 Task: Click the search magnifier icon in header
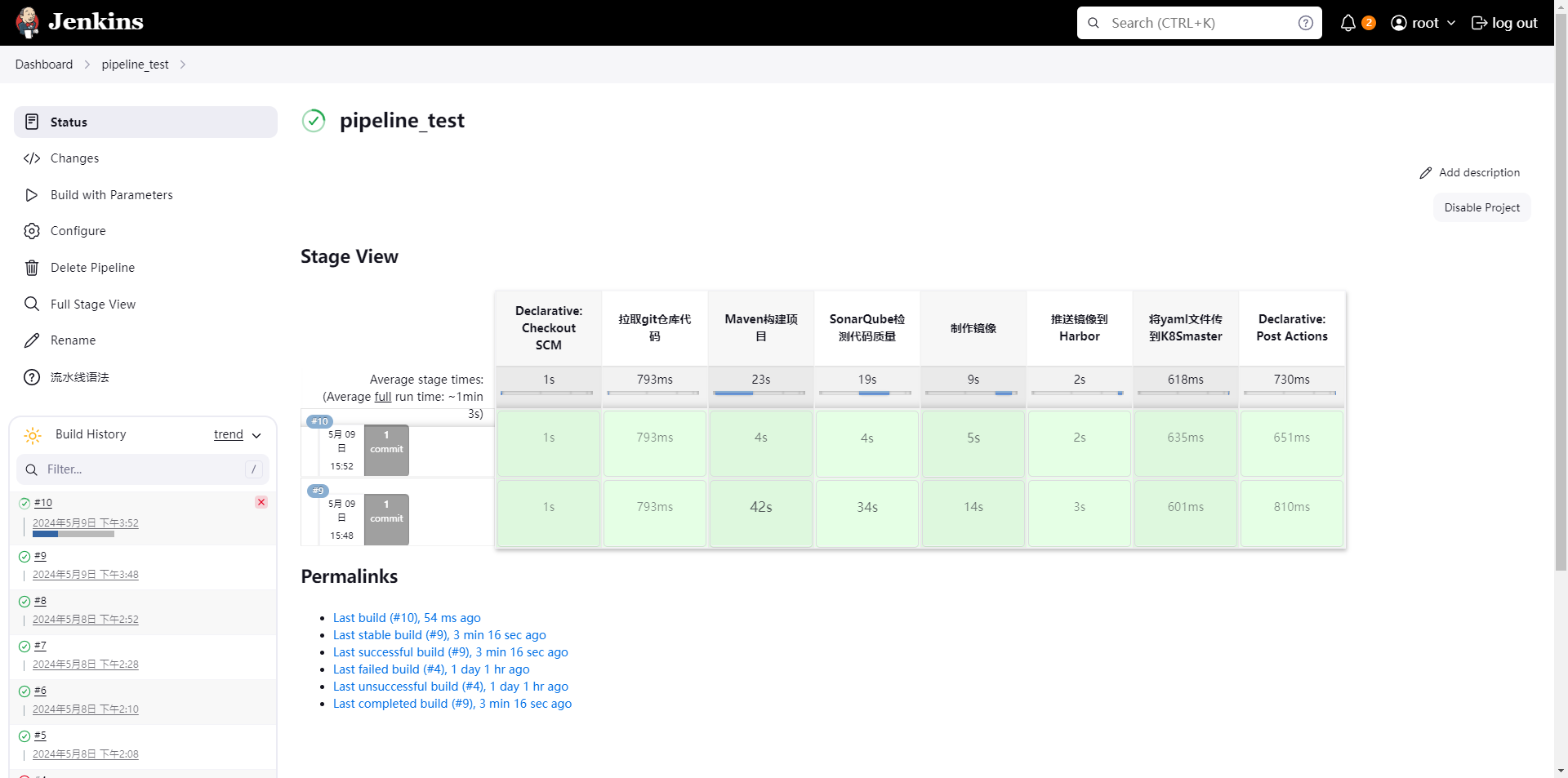point(1094,23)
